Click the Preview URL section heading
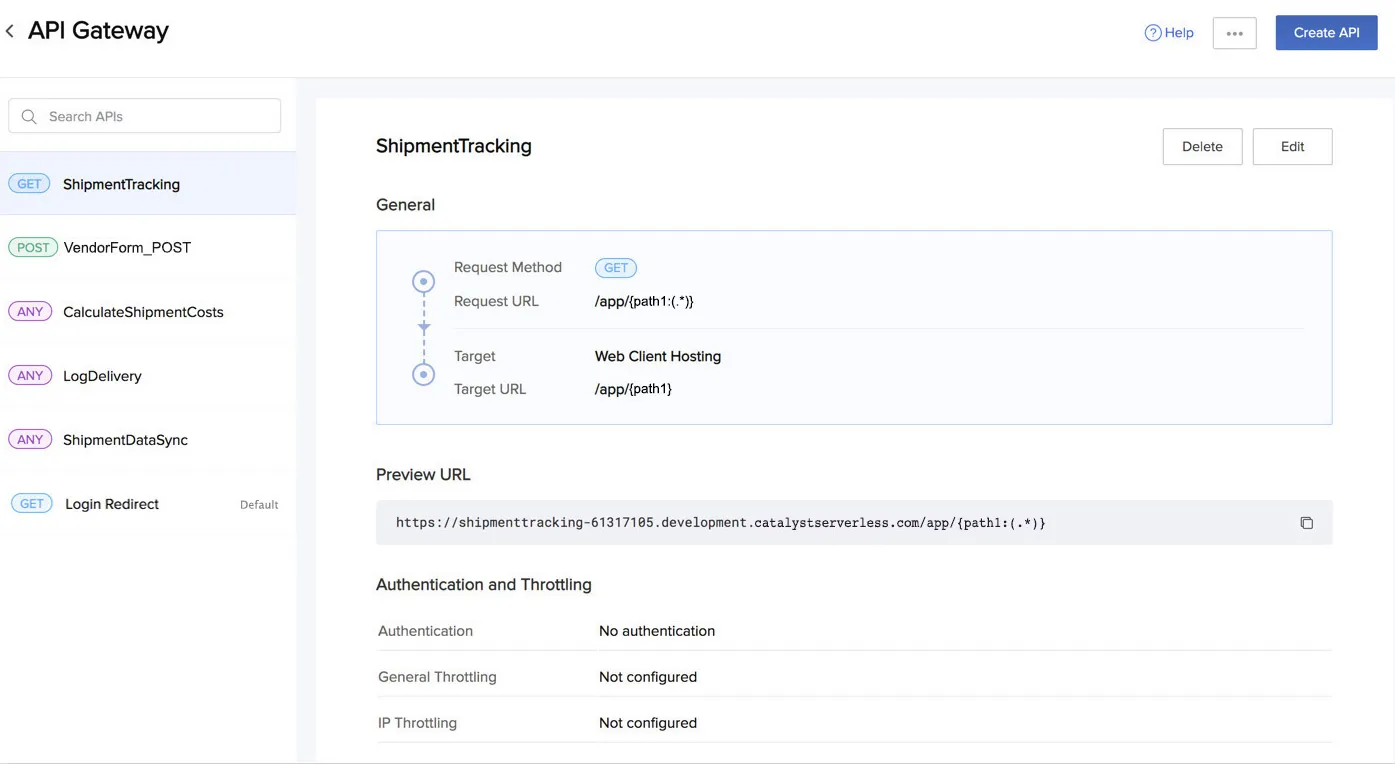This screenshot has height=764, width=1395. coord(423,475)
